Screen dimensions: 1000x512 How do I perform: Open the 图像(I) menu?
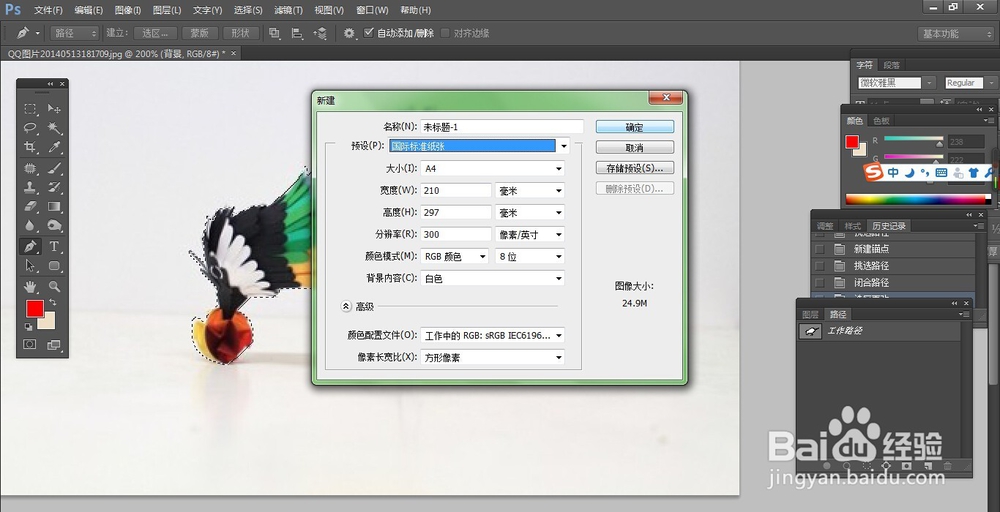tap(128, 10)
